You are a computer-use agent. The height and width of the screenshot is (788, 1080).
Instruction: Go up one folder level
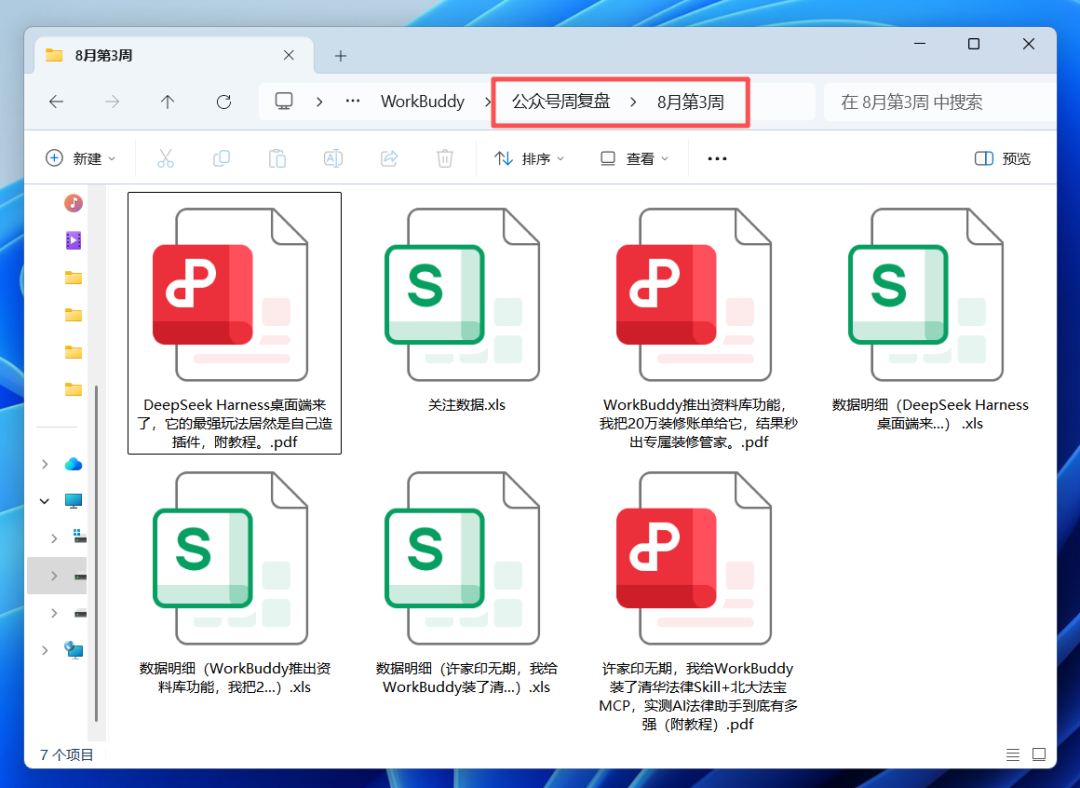[x=167, y=102]
